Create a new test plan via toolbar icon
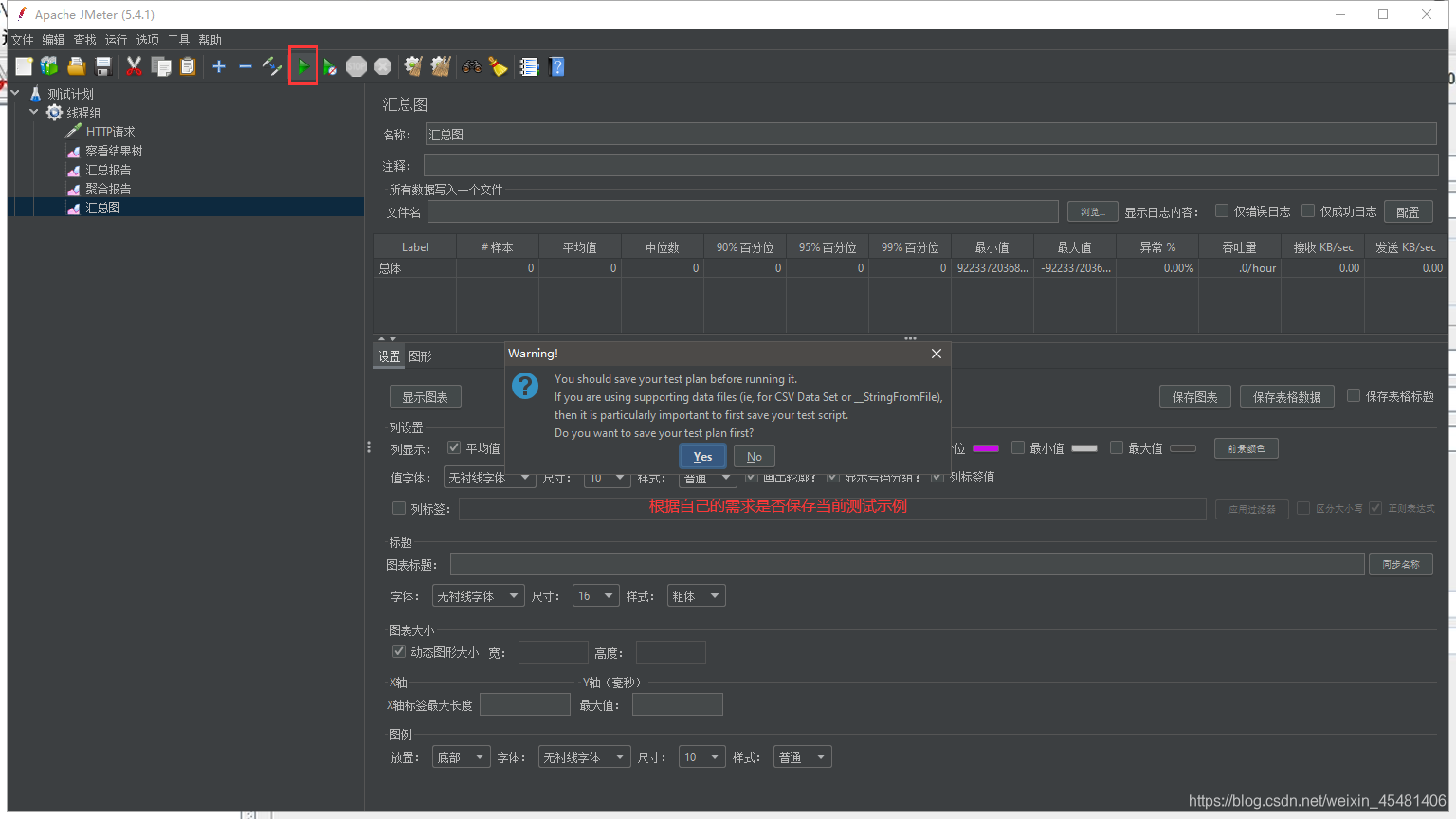 click(x=24, y=66)
